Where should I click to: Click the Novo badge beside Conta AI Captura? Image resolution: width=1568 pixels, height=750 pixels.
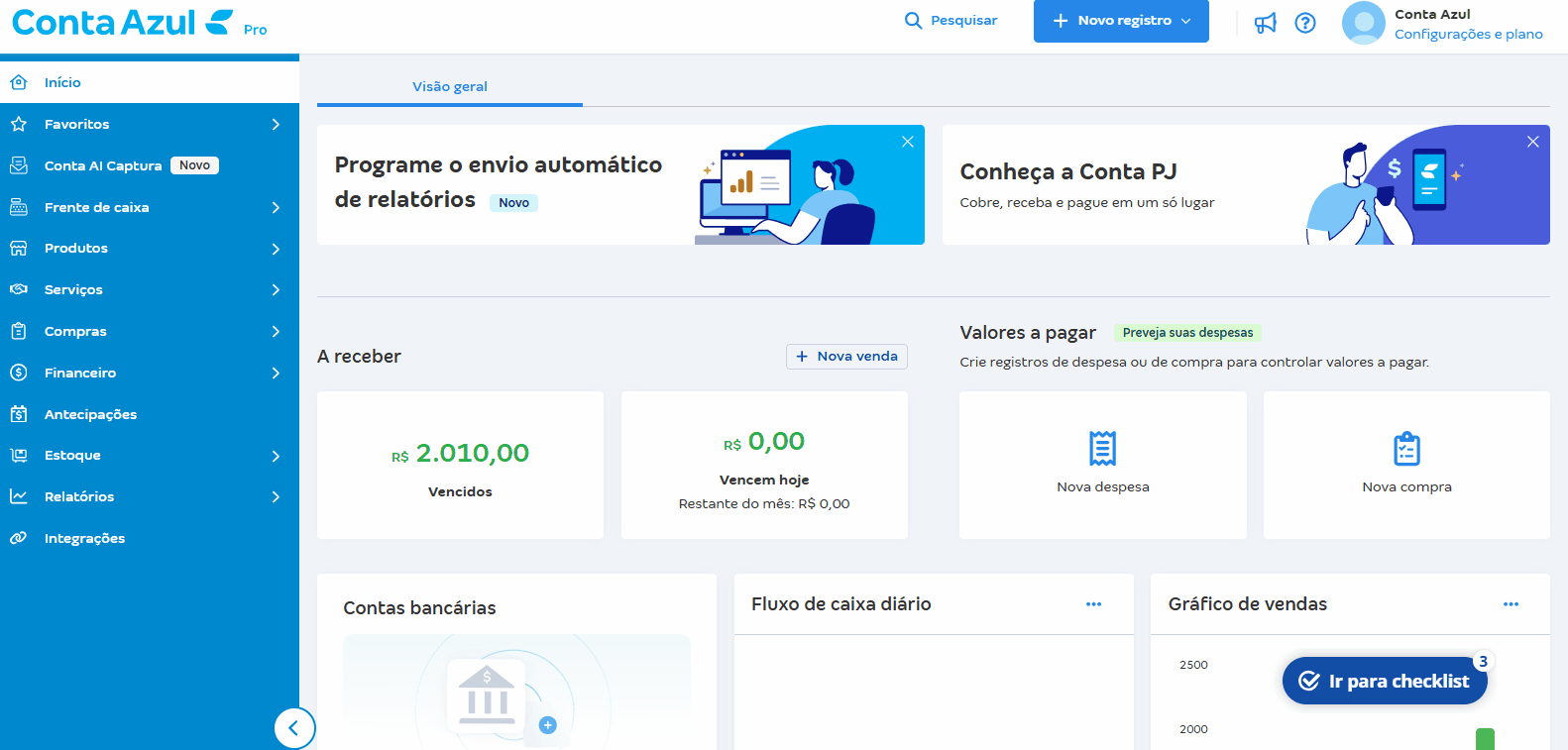coord(194,165)
